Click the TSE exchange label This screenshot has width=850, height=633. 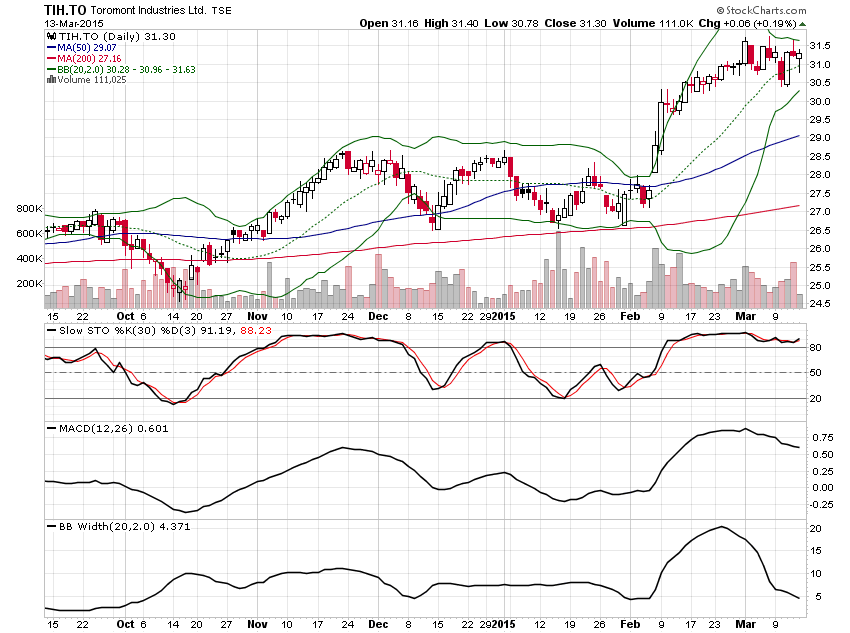click(221, 11)
